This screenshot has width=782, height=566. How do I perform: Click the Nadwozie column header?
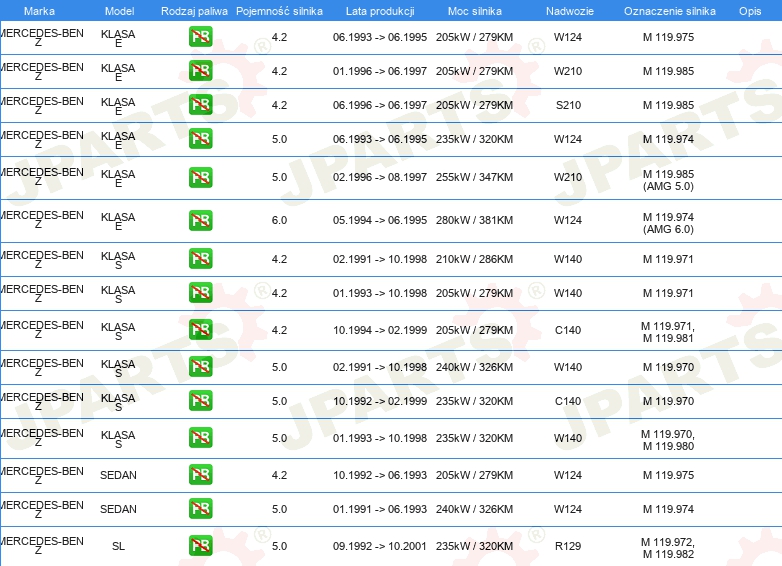click(570, 11)
